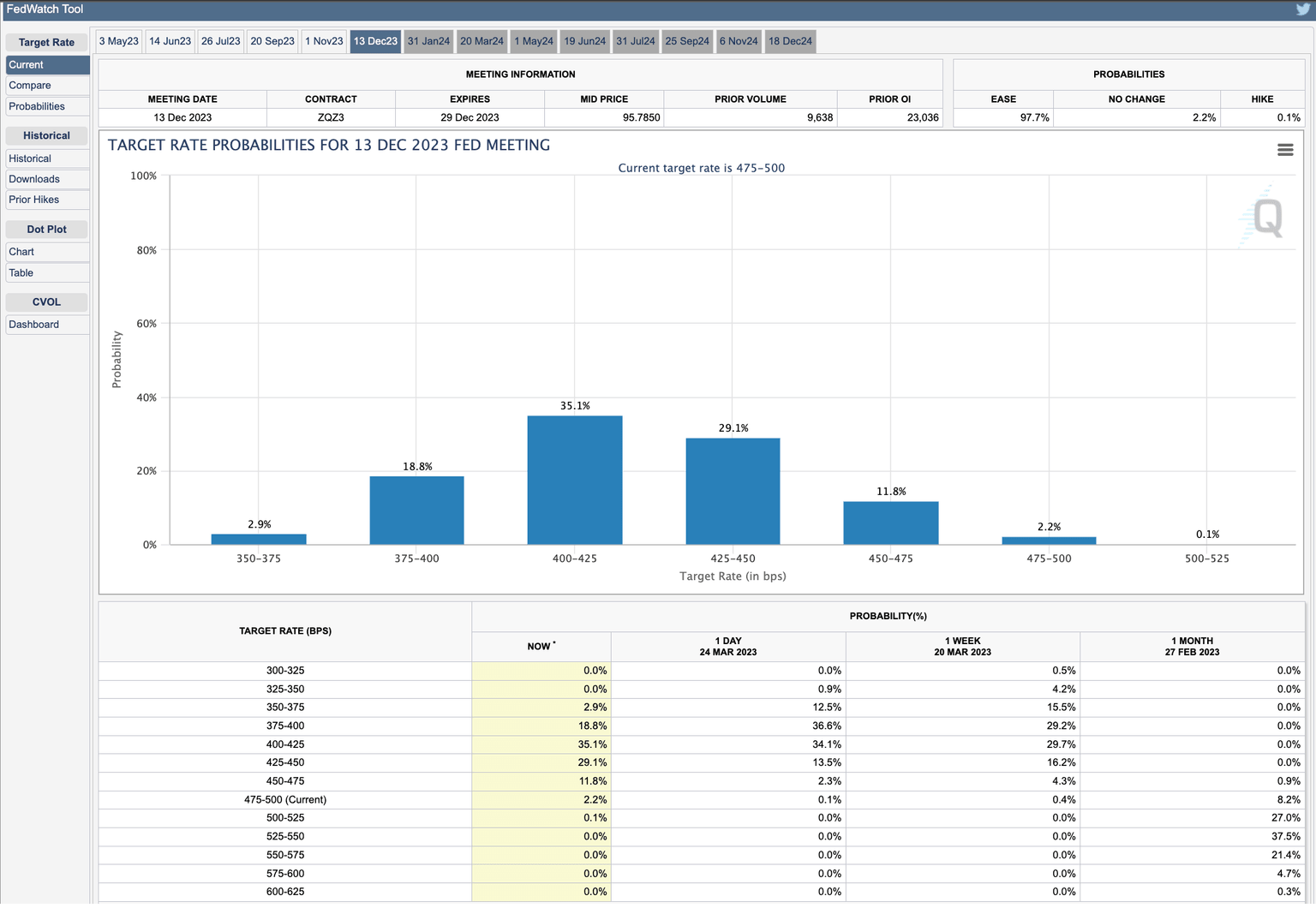View Prior Hikes page
The image size is (1316, 908).
tap(34, 200)
